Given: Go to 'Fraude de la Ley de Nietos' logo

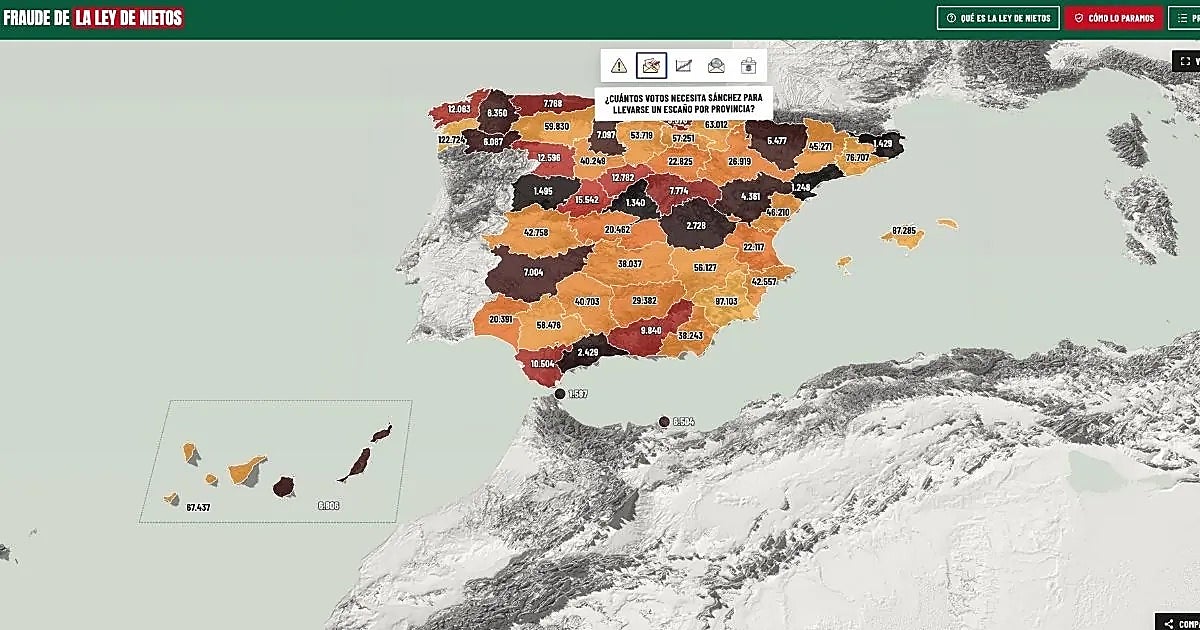Looking at the screenshot, I should pos(93,18).
